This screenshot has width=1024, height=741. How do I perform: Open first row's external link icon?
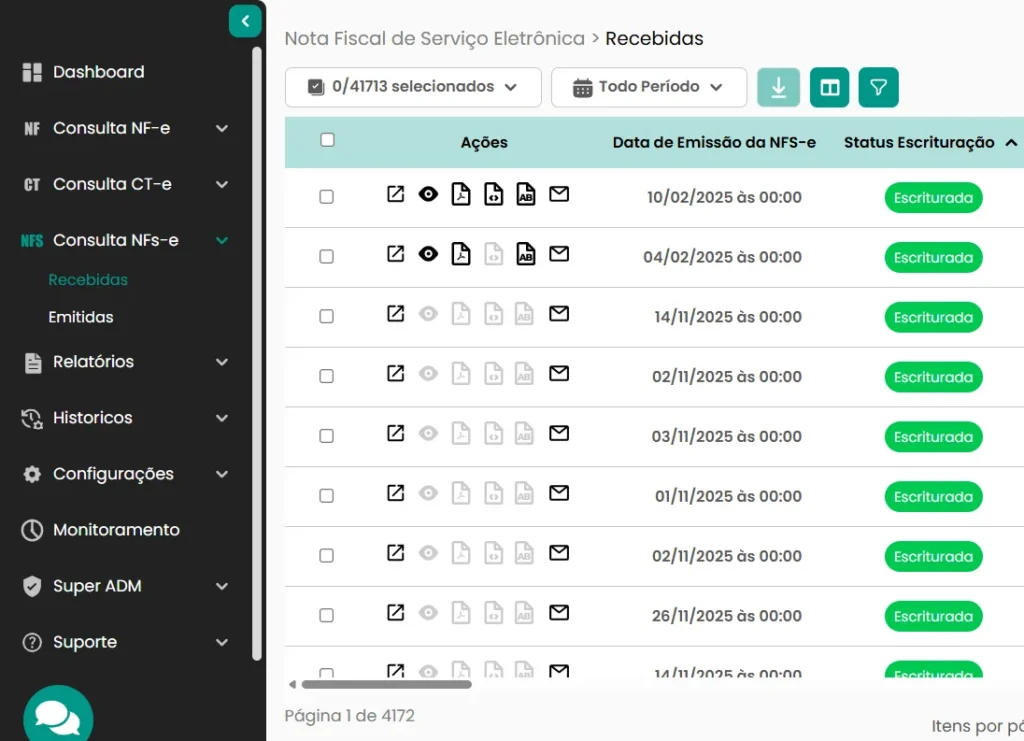click(396, 195)
